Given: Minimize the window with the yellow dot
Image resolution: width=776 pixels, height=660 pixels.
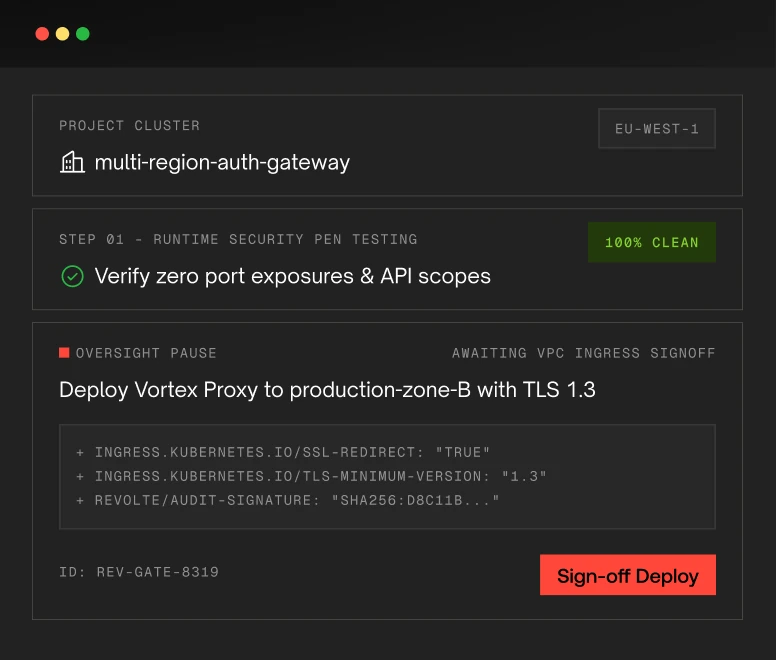Looking at the screenshot, I should [x=62, y=34].
